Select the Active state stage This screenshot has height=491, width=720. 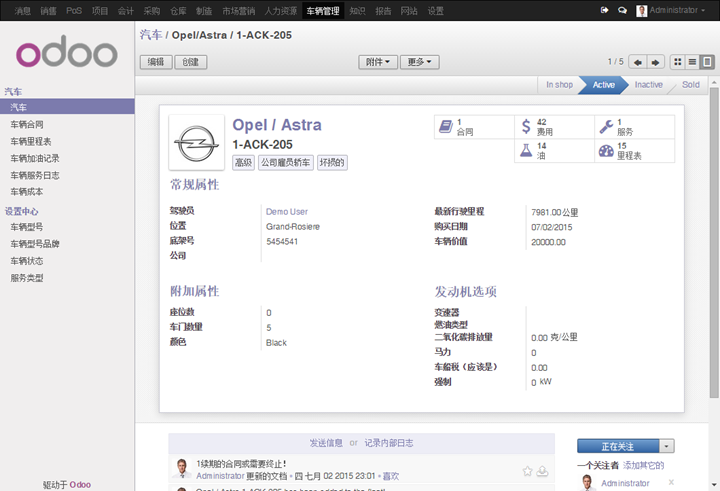tap(603, 85)
